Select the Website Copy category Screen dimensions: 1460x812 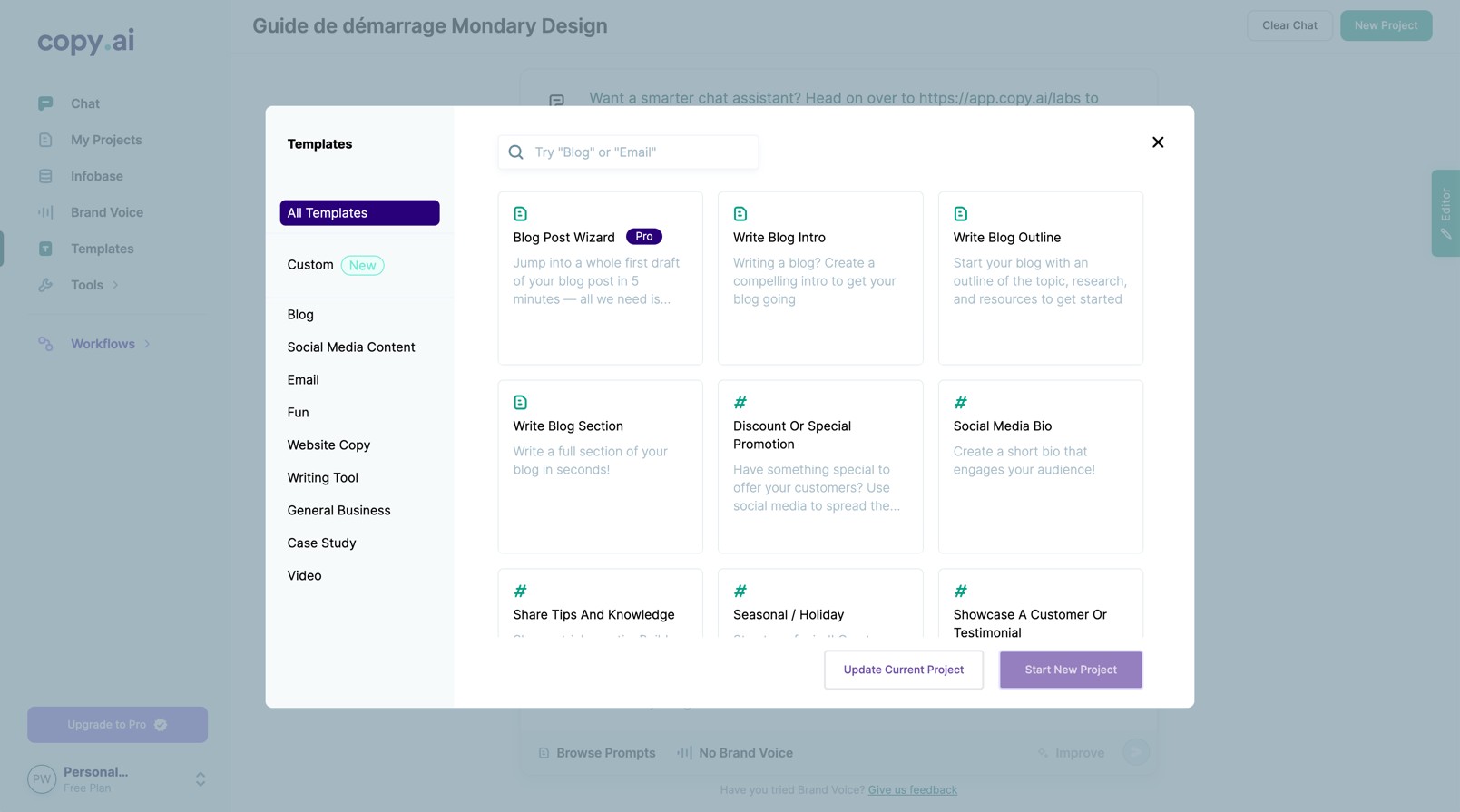pyautogui.click(x=328, y=445)
